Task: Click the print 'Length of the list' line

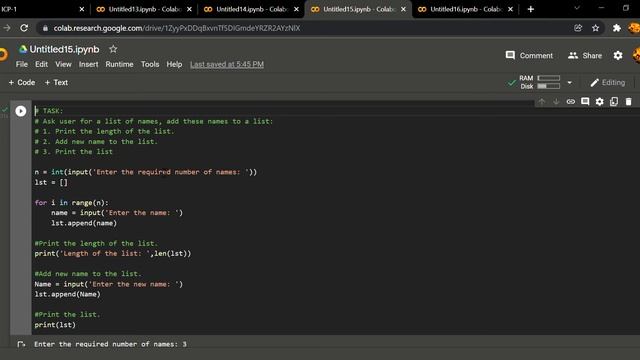Action: click(113, 253)
